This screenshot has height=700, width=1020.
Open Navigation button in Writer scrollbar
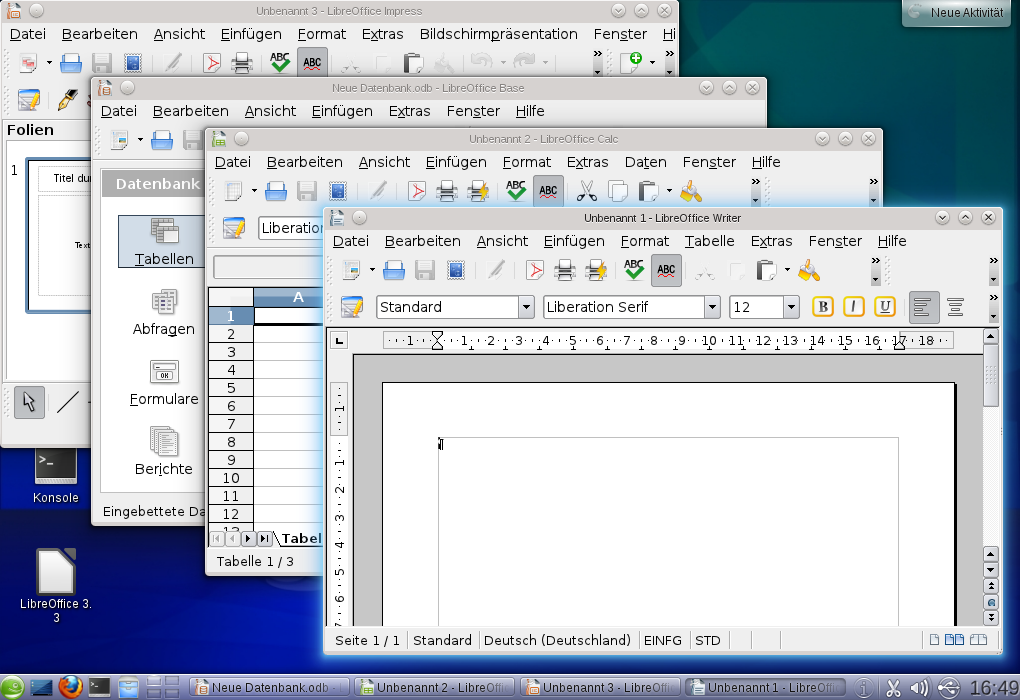coord(991,602)
